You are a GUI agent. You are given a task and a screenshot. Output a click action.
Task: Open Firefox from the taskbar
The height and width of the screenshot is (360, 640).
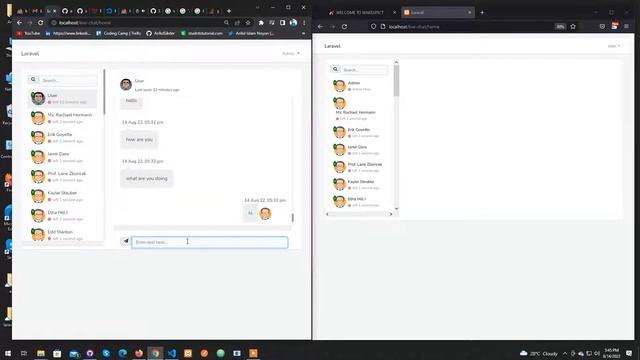click(139, 353)
